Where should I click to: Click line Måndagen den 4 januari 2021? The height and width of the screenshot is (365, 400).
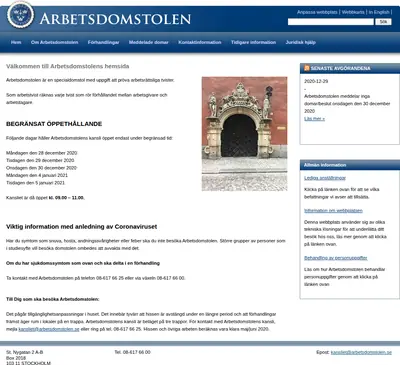point(37,175)
